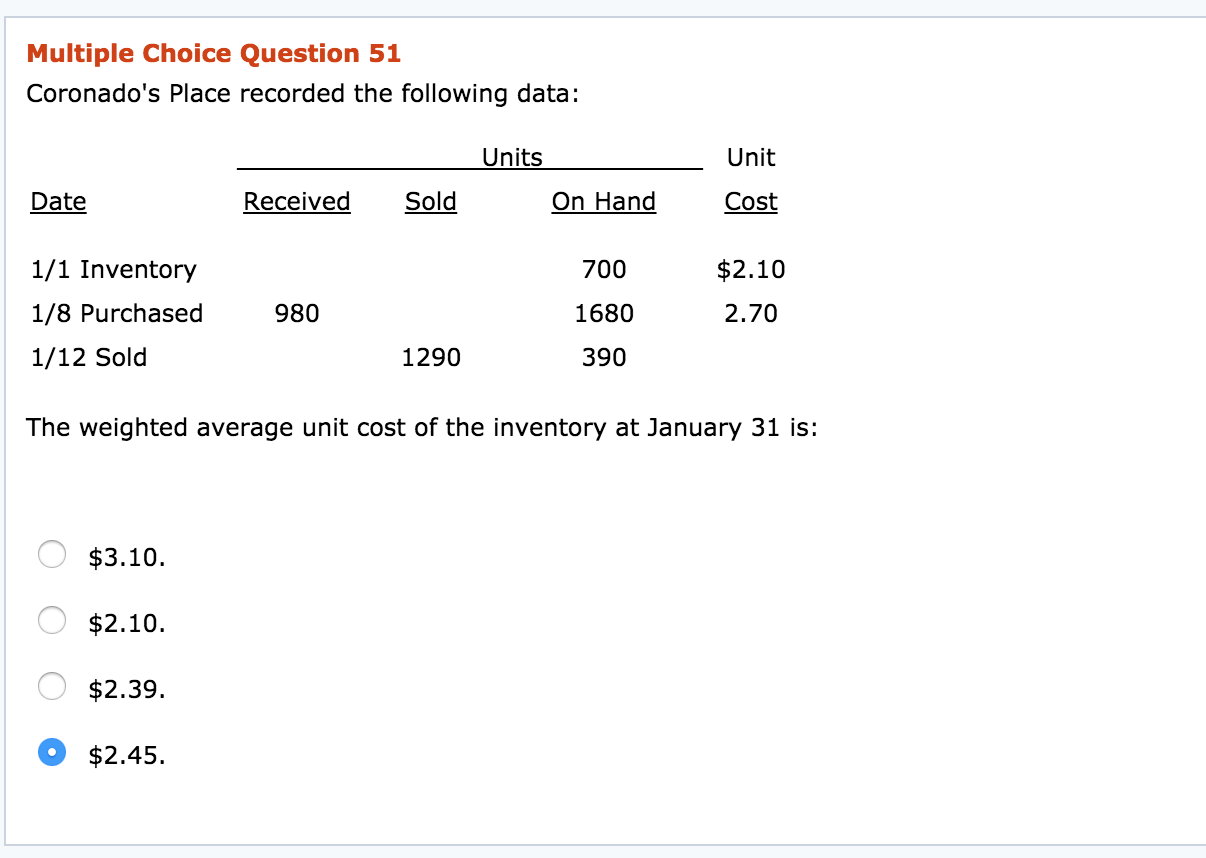Click the Received column header

click(296, 201)
